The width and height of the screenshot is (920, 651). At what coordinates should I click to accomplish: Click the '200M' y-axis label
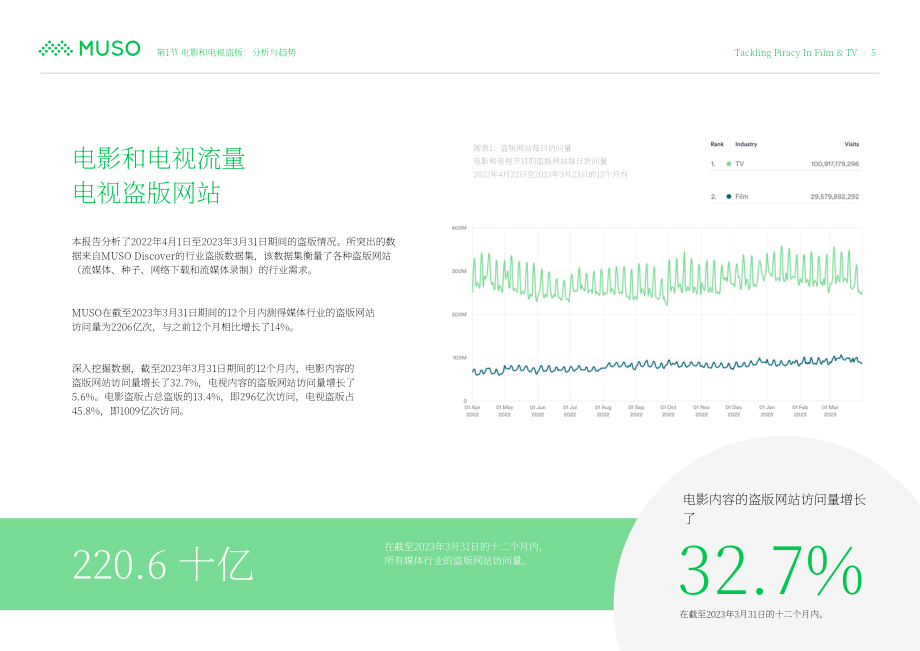point(459,315)
